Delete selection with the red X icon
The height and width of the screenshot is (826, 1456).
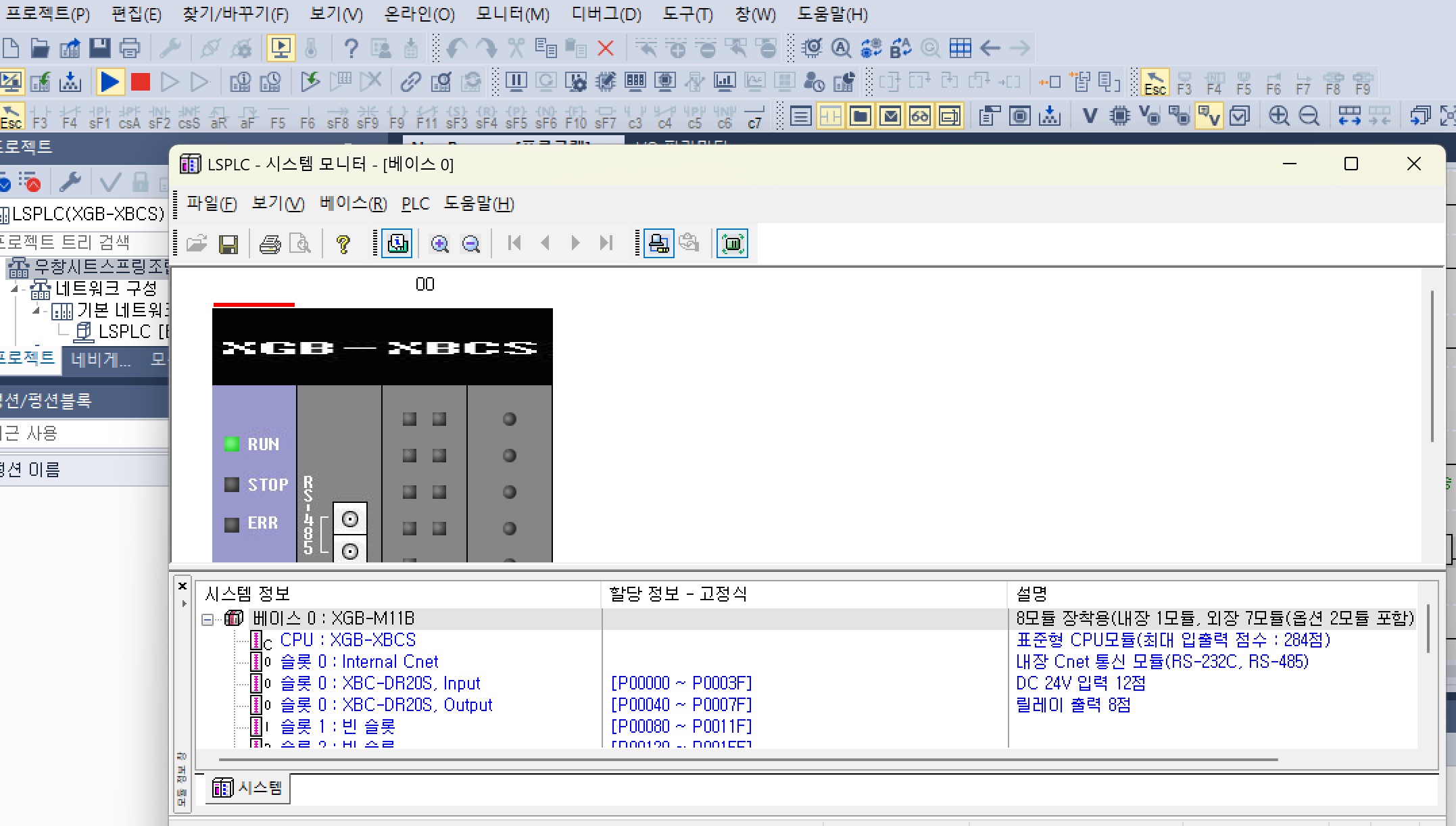click(x=606, y=48)
